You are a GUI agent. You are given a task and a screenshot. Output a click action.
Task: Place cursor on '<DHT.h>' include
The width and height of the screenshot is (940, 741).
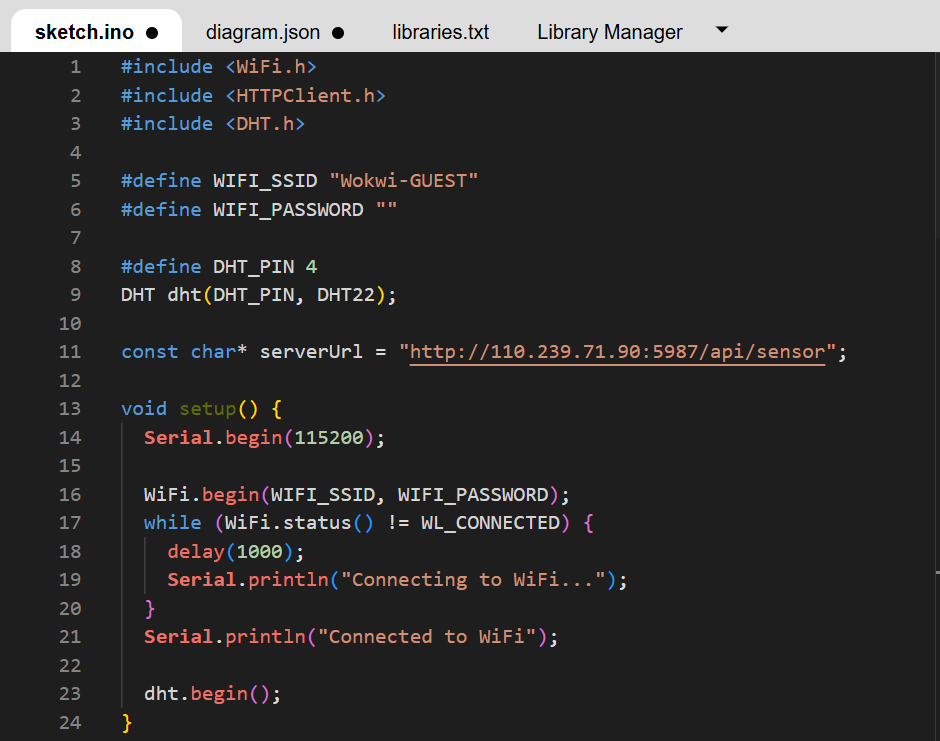[265, 124]
